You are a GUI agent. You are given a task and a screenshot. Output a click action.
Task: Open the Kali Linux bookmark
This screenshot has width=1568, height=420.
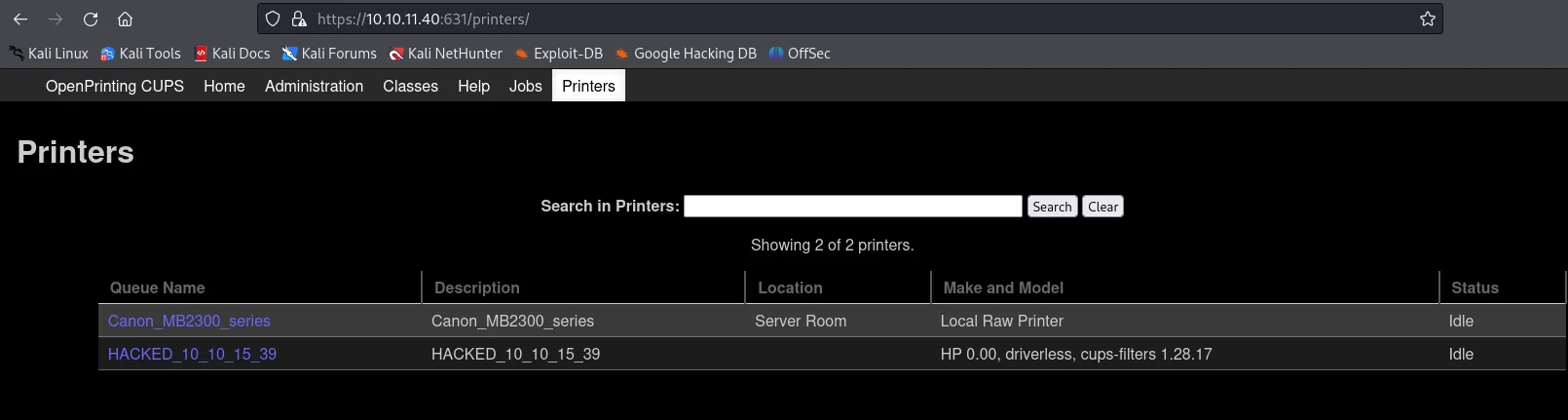(49, 54)
